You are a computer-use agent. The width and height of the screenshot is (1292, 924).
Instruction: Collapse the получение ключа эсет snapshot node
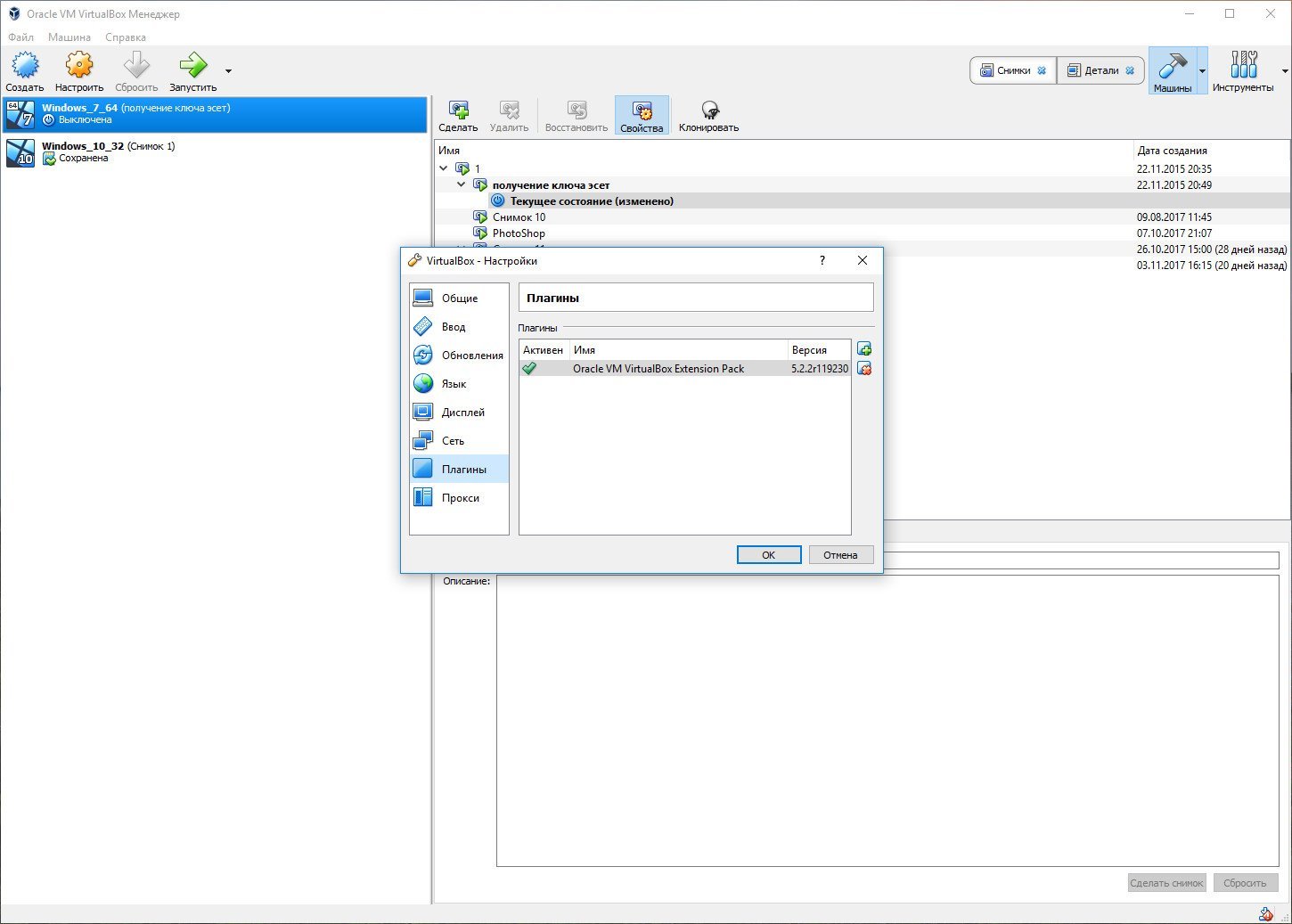pos(461,184)
